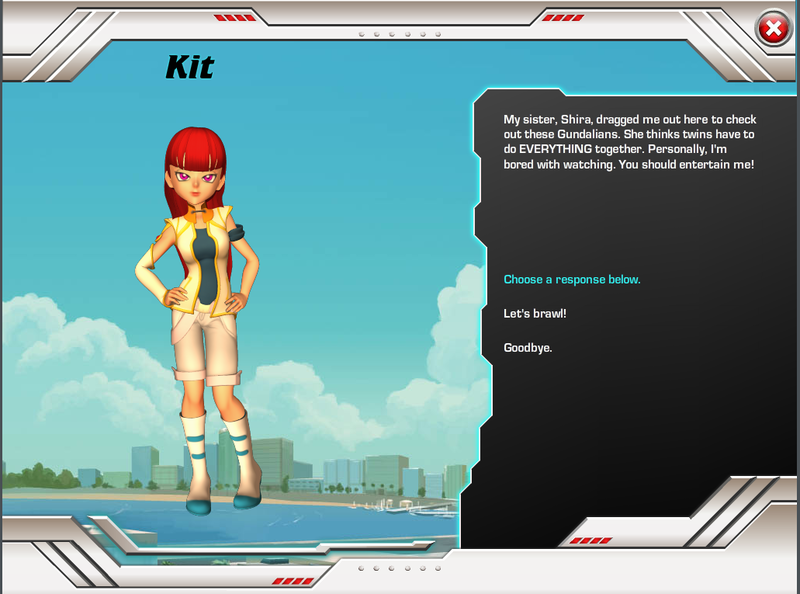Screen dimensions: 800x594
Task: Select the "Goodbye." response
Action: coord(528,348)
